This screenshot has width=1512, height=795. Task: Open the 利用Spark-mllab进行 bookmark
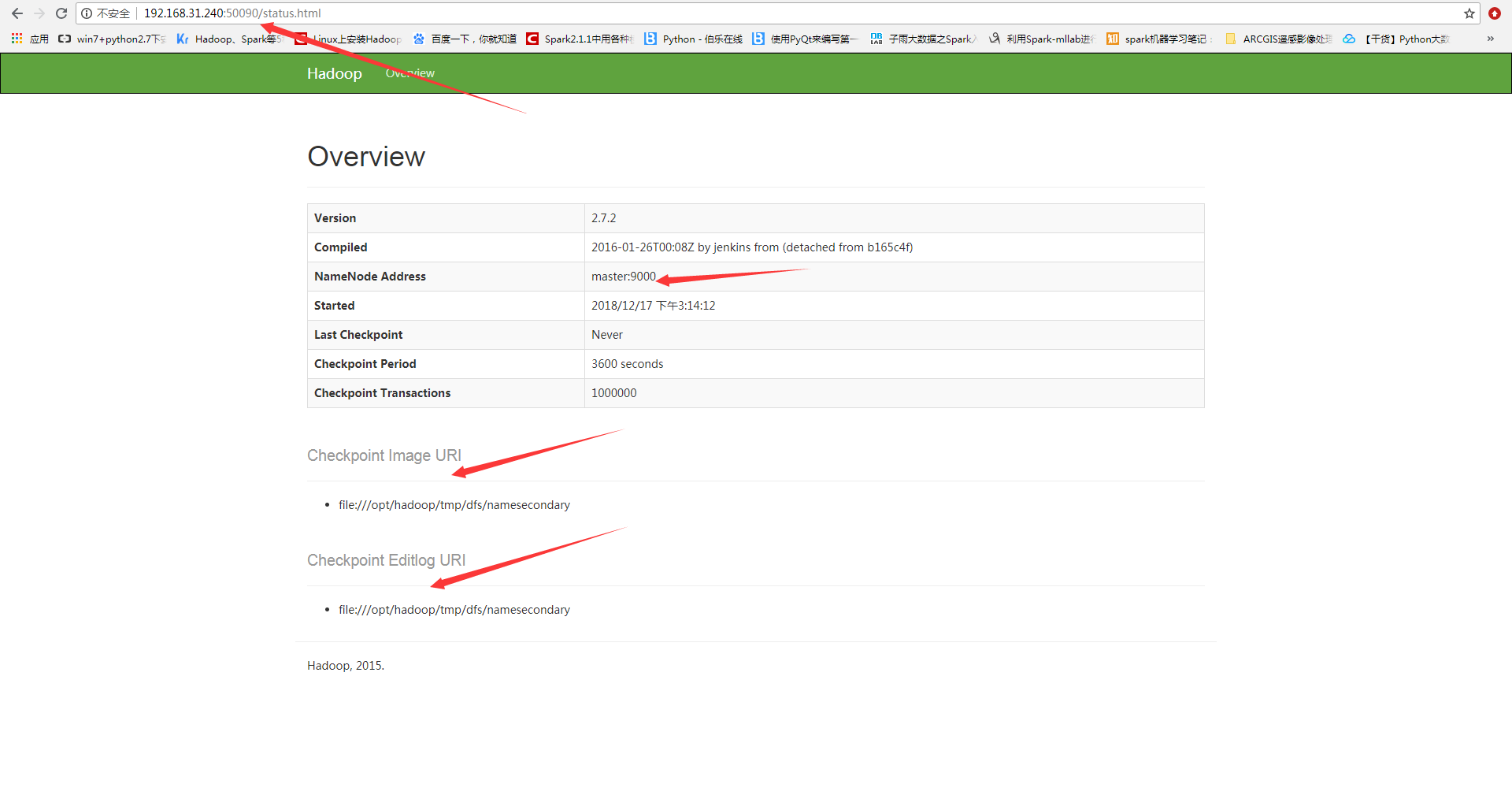pos(1042,39)
